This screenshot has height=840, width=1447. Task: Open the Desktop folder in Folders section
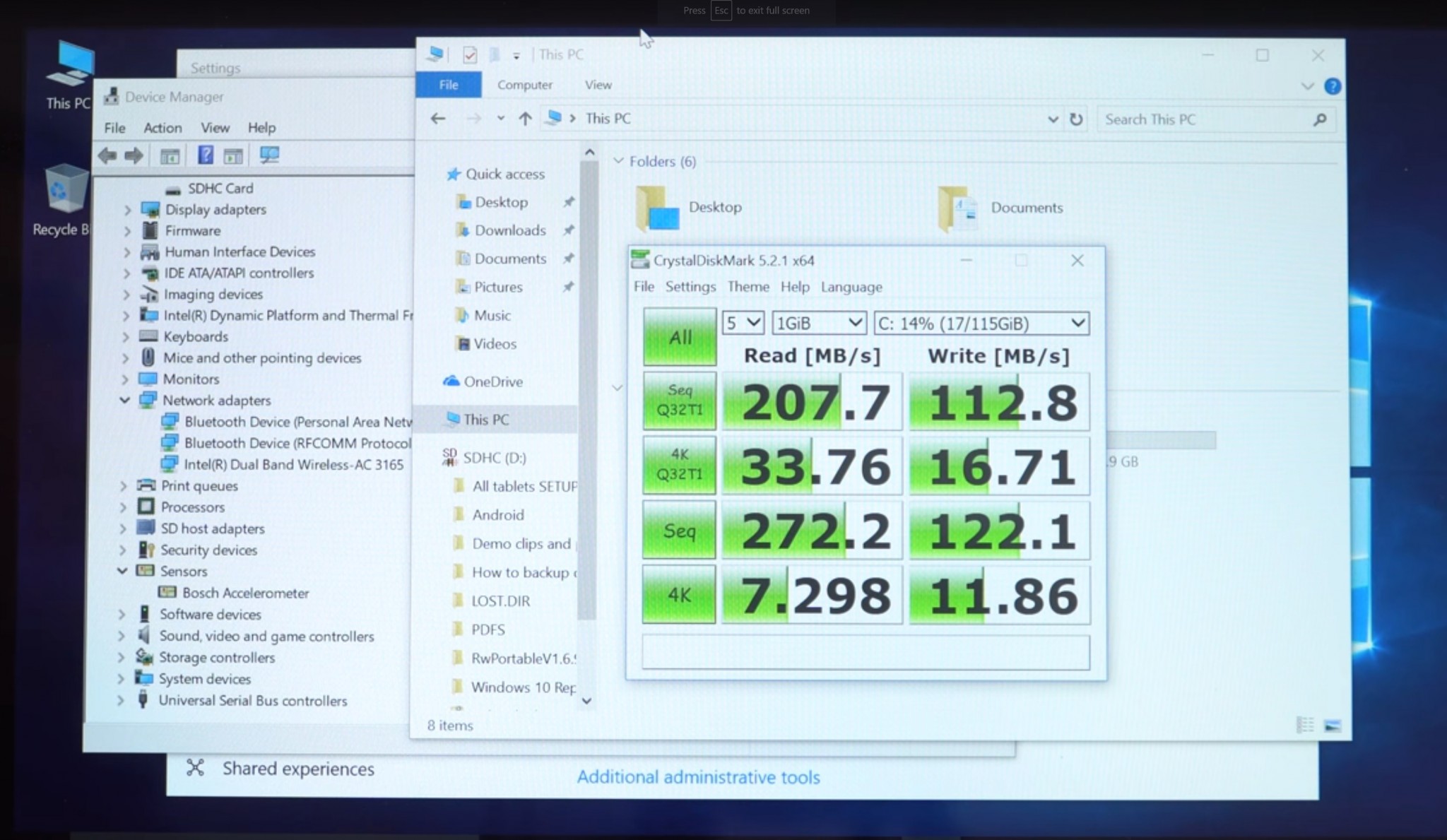(689, 208)
